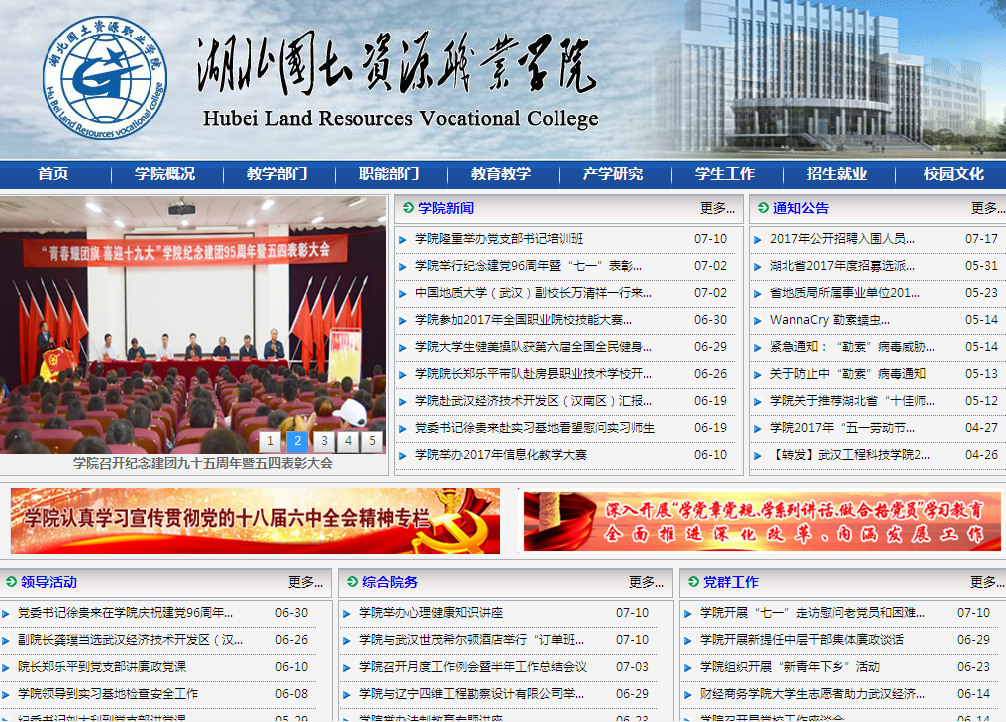
Task: Expand 更多 in 通知公告 section
Action: [x=987, y=208]
